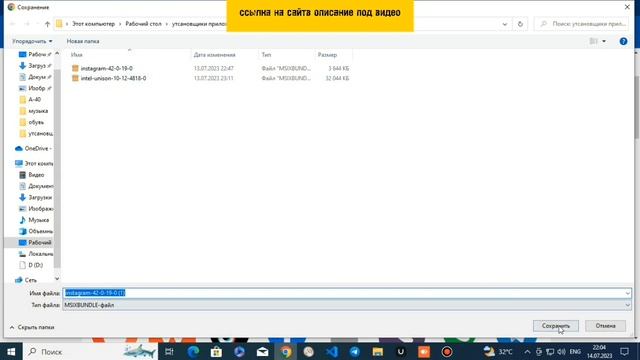The width and height of the screenshot is (640, 360).
Task: Click the instagram file package icon
Action: pyautogui.click(x=75, y=68)
